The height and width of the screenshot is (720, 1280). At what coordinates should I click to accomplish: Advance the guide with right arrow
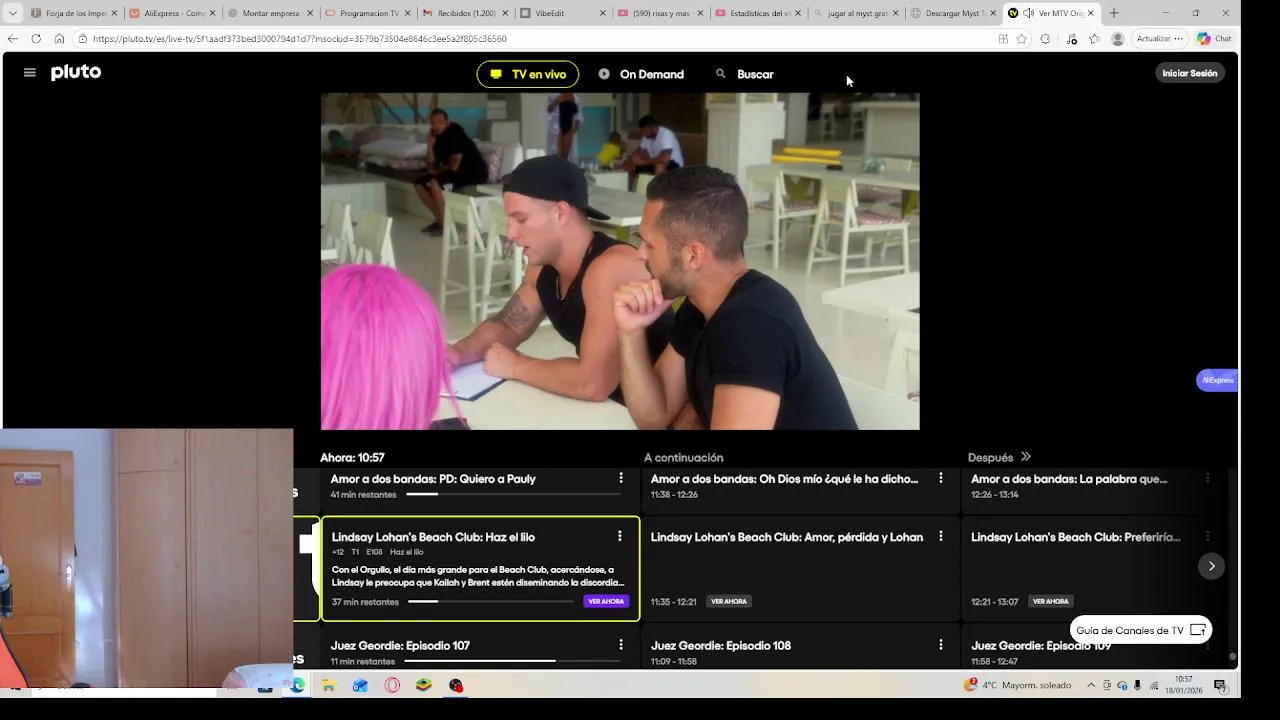[1211, 566]
